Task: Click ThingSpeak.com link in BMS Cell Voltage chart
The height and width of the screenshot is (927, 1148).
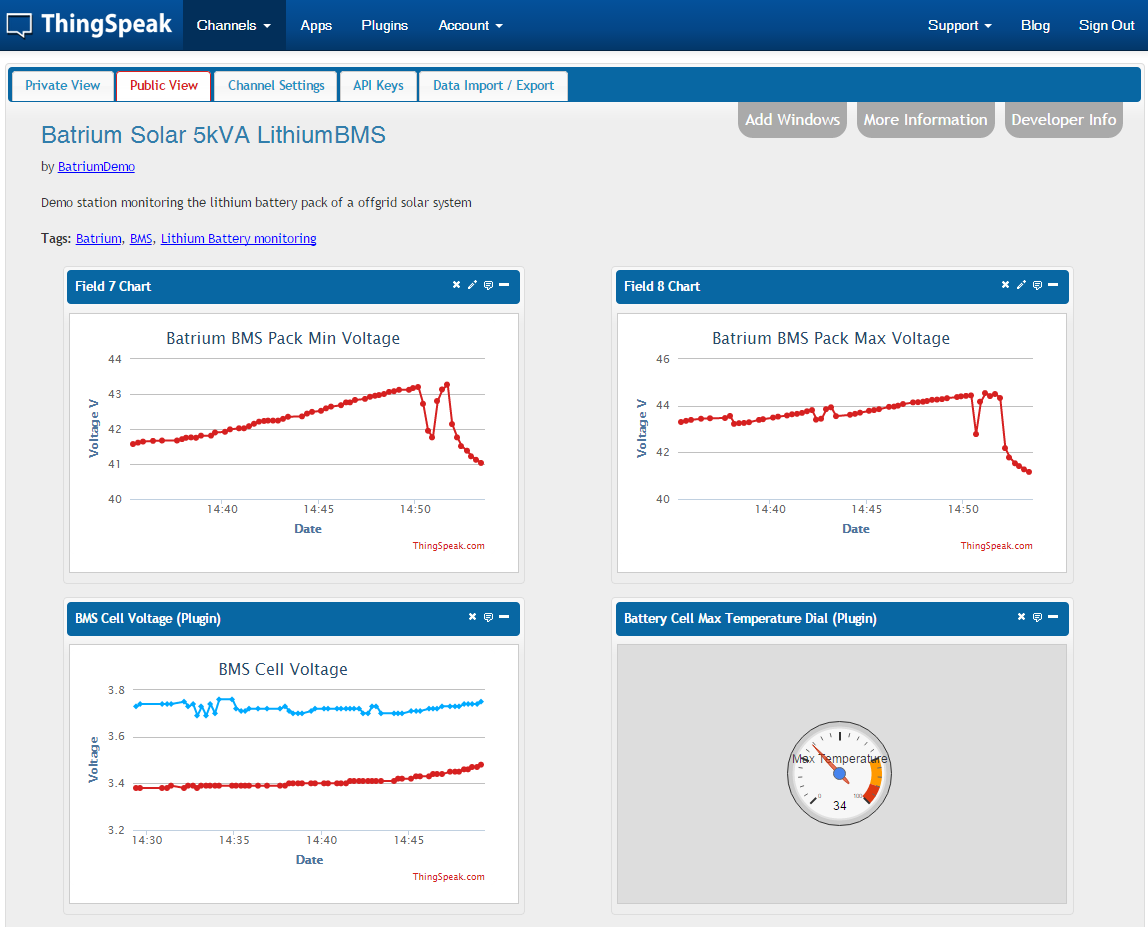Action: pyautogui.click(x=448, y=876)
